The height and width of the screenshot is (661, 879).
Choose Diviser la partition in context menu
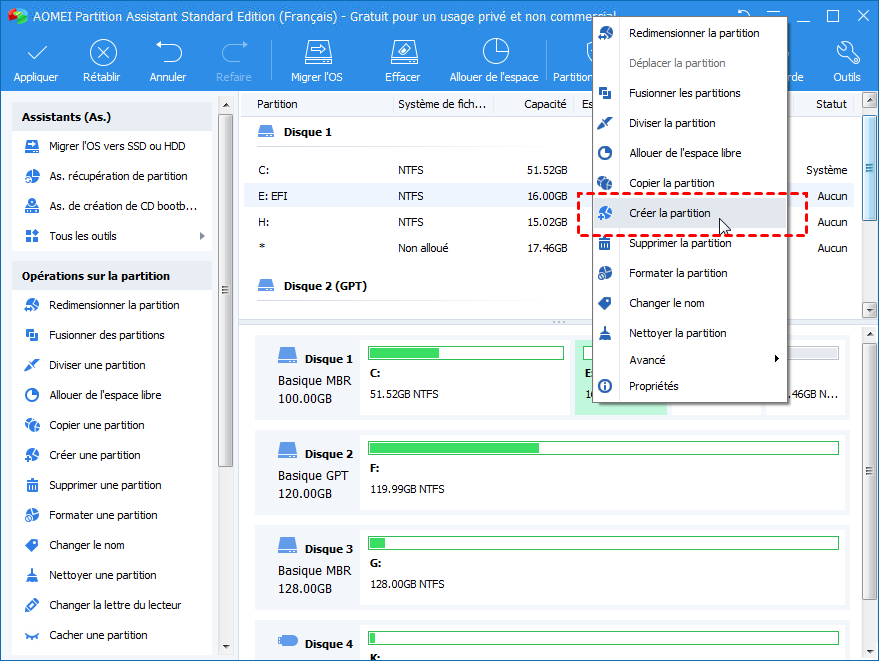691,123
